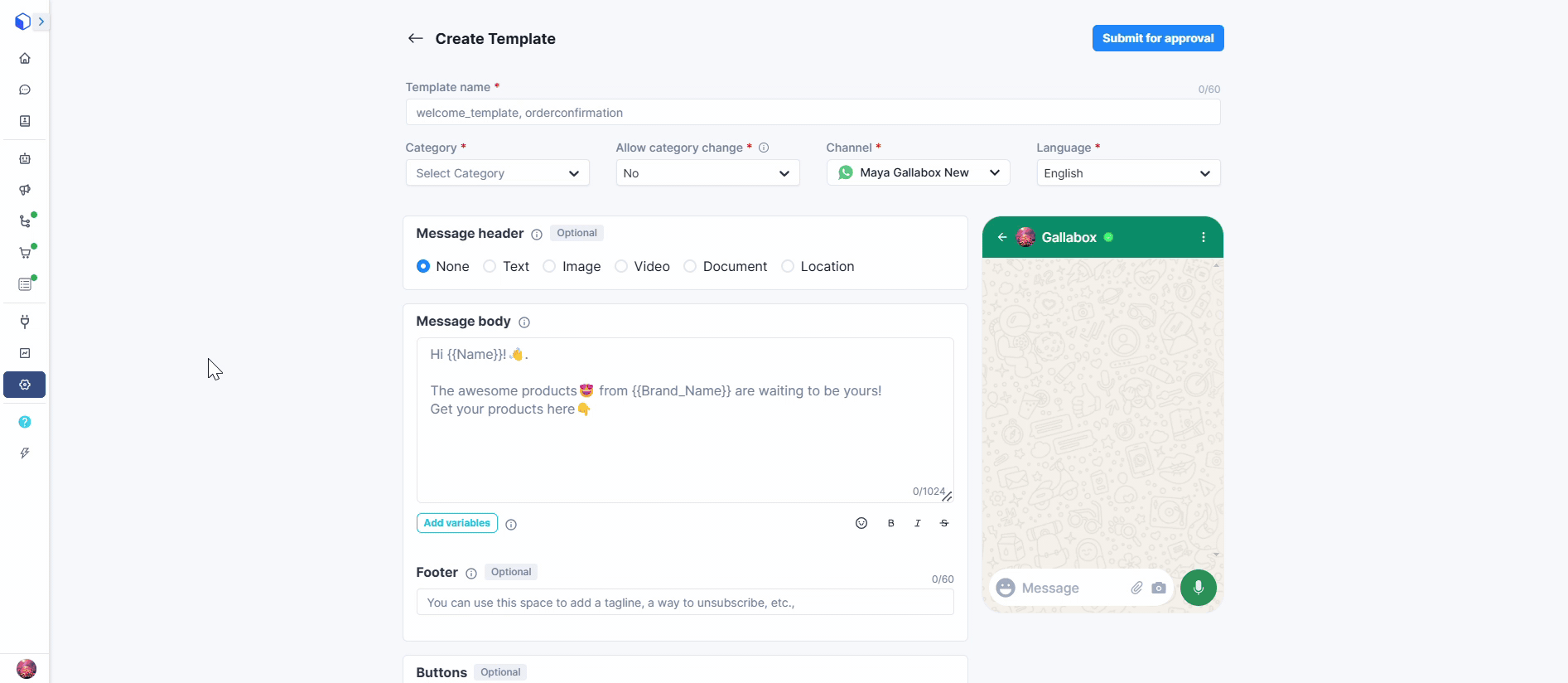1568x683 pixels.
Task: Click the emoji picker icon below message body
Action: point(861,523)
